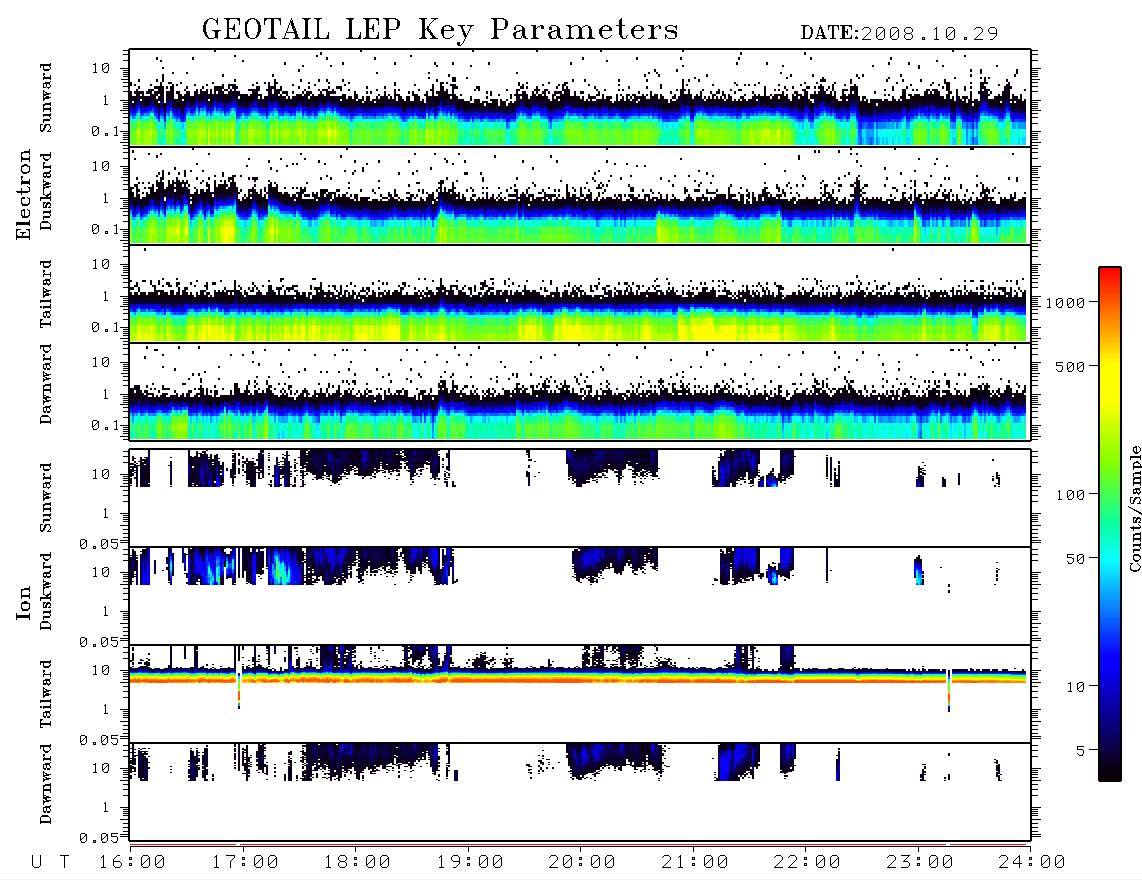Click the colorbar's 10 tick value
Screen dimensions: 1142x880
pos(1076,687)
